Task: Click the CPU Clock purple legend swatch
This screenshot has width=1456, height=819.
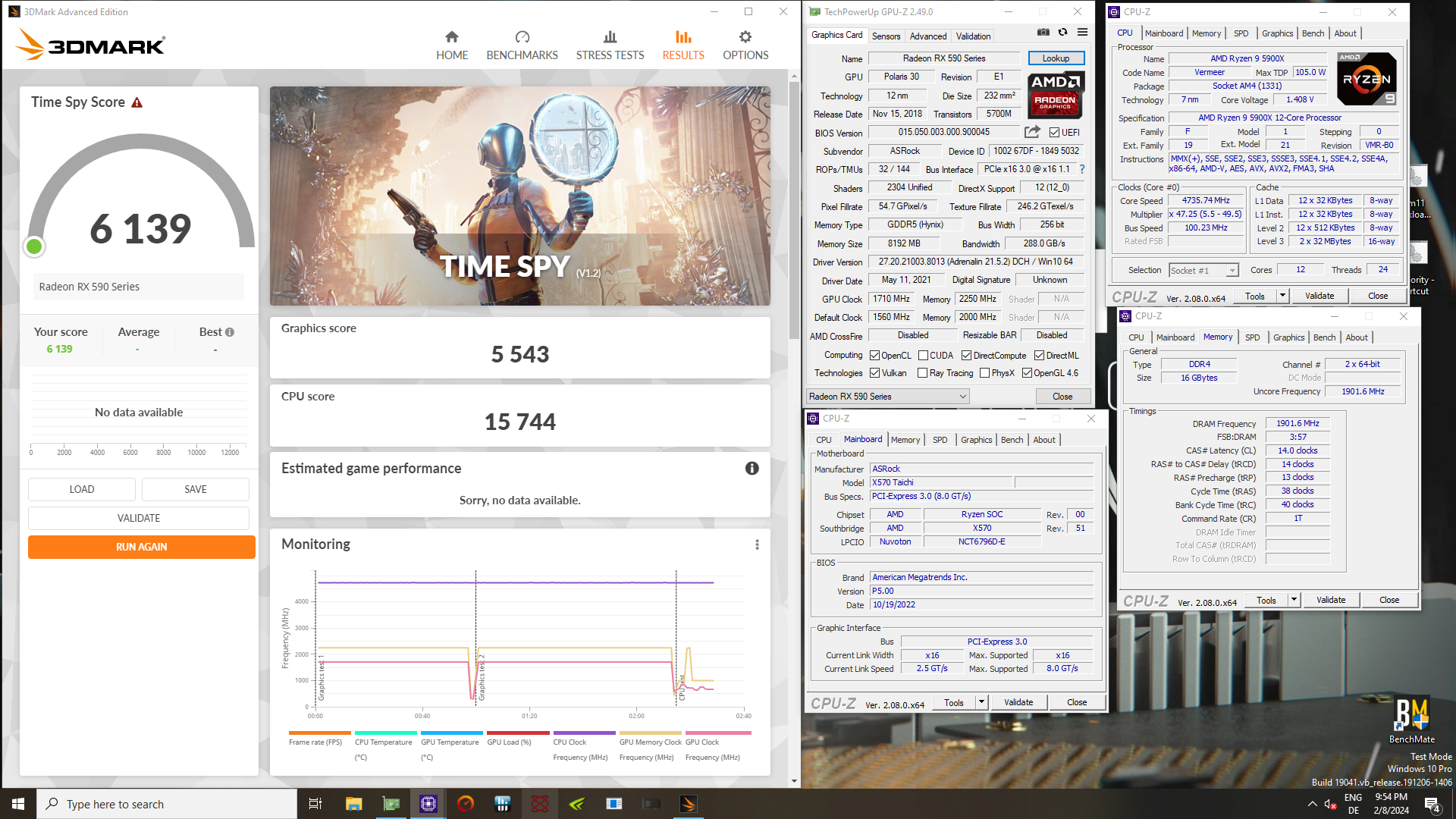Action: coord(584,733)
